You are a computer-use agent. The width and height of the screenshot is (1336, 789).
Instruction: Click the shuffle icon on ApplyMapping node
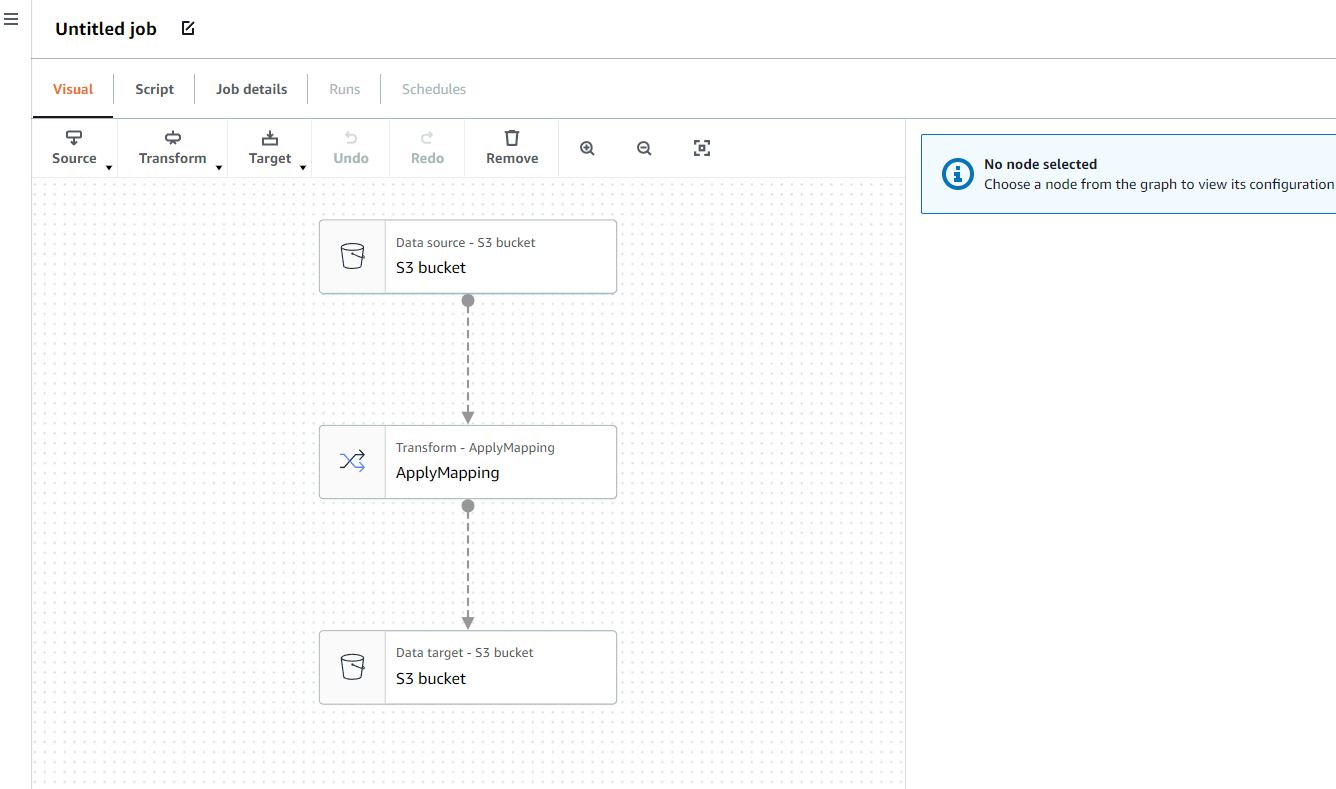(352, 462)
